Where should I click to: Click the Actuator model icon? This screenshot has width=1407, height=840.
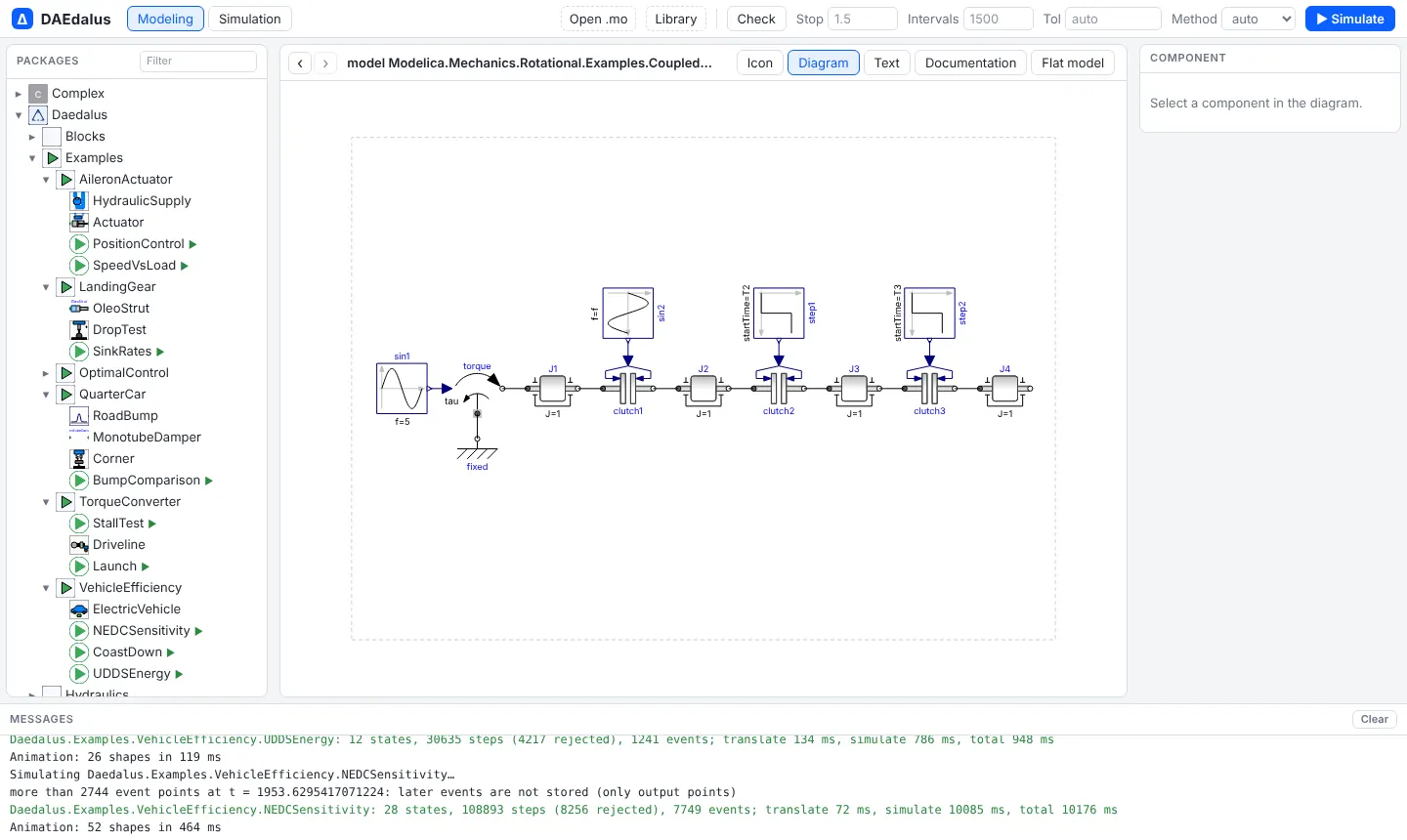[x=79, y=223]
